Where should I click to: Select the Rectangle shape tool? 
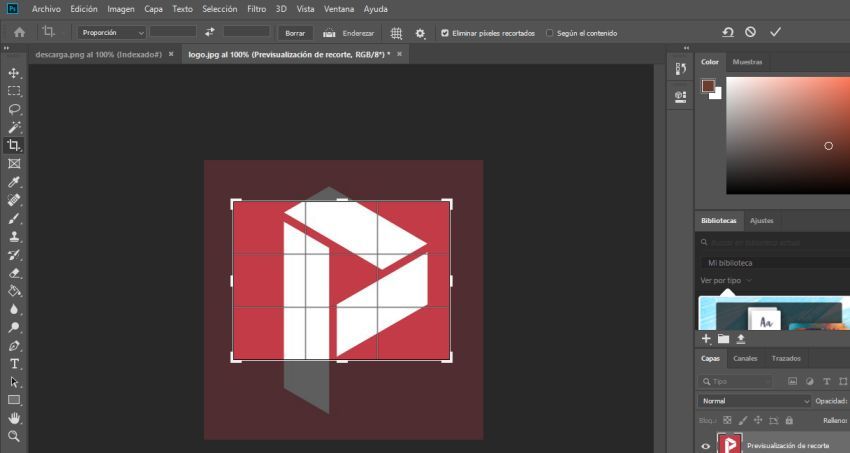pyautogui.click(x=14, y=400)
